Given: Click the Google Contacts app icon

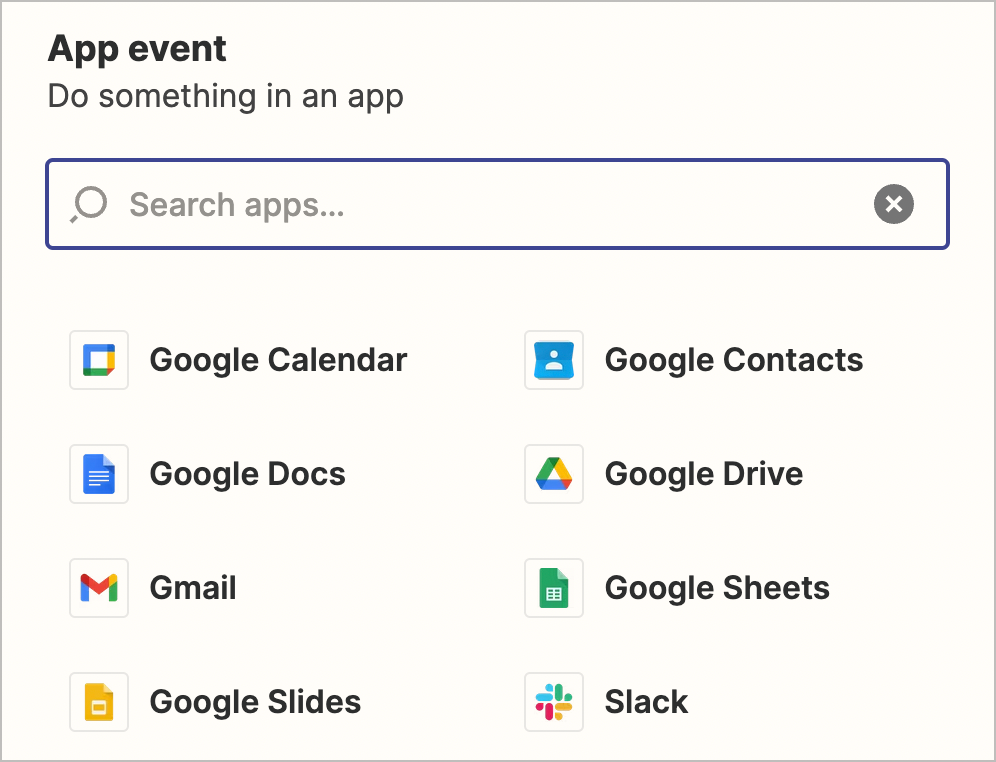Looking at the screenshot, I should [553, 359].
